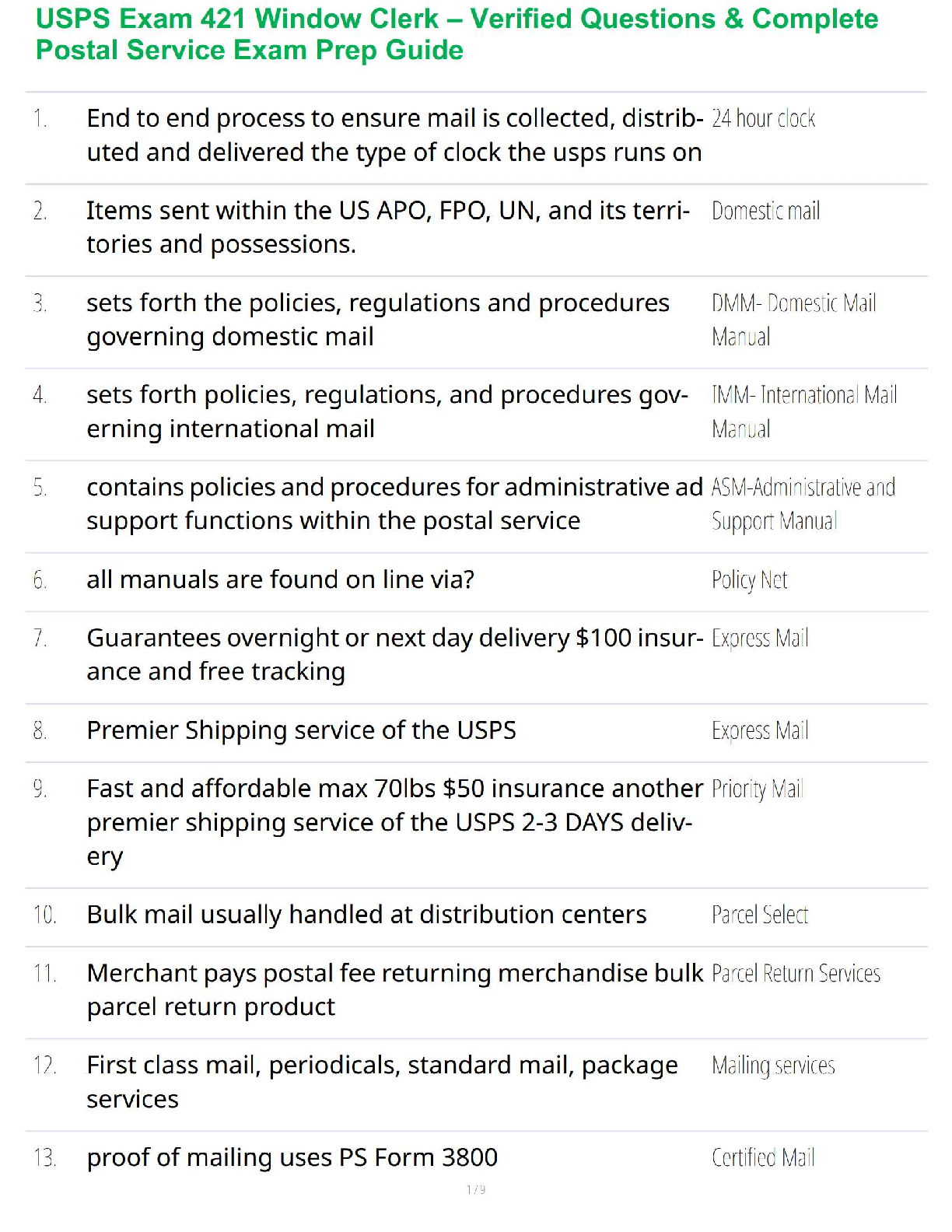This screenshot has width=952, height=1232.
Task: Click 'IMM- International Mail Manual' answer
Action: (x=803, y=411)
